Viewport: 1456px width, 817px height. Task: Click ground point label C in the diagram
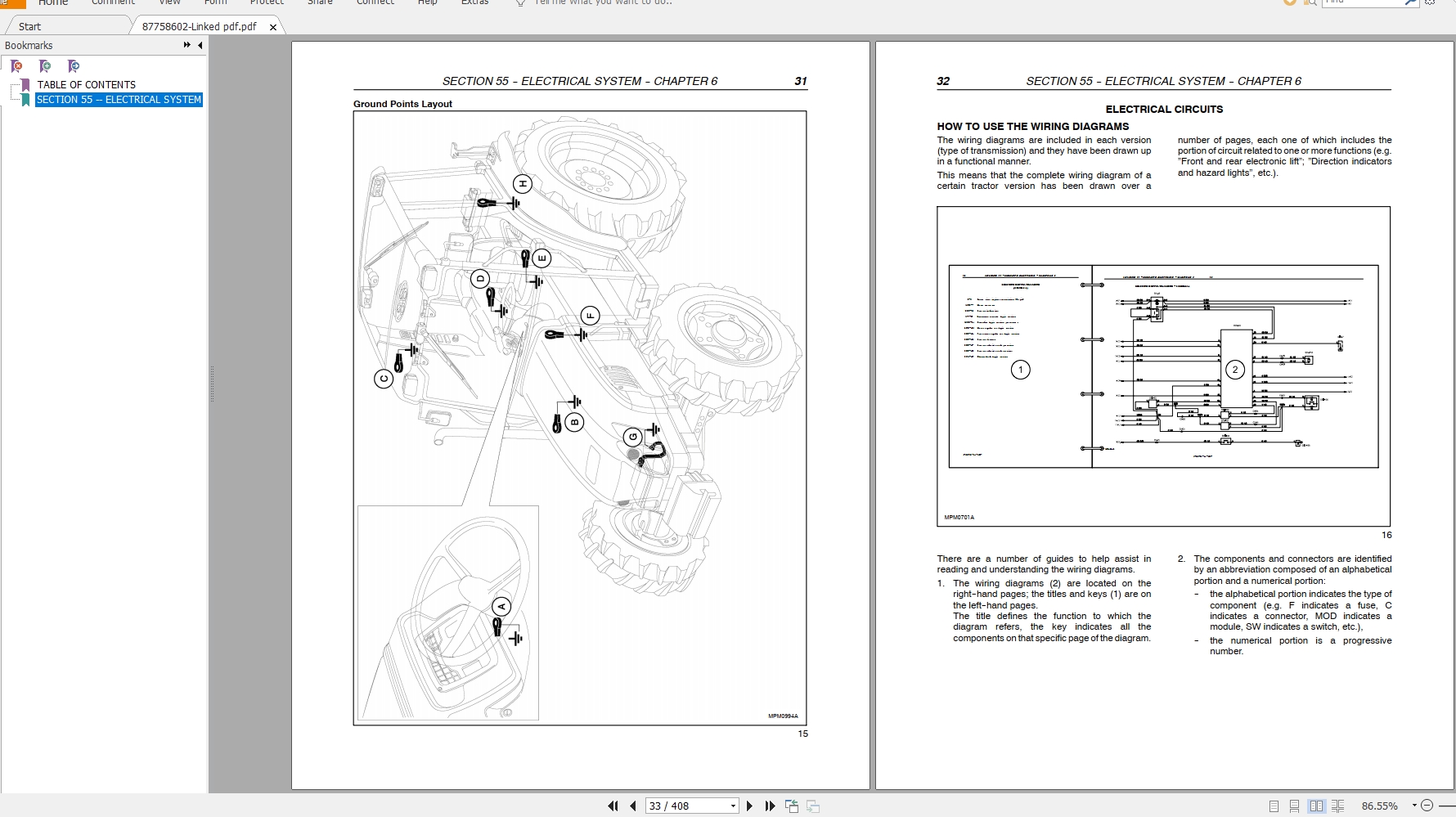pos(384,379)
